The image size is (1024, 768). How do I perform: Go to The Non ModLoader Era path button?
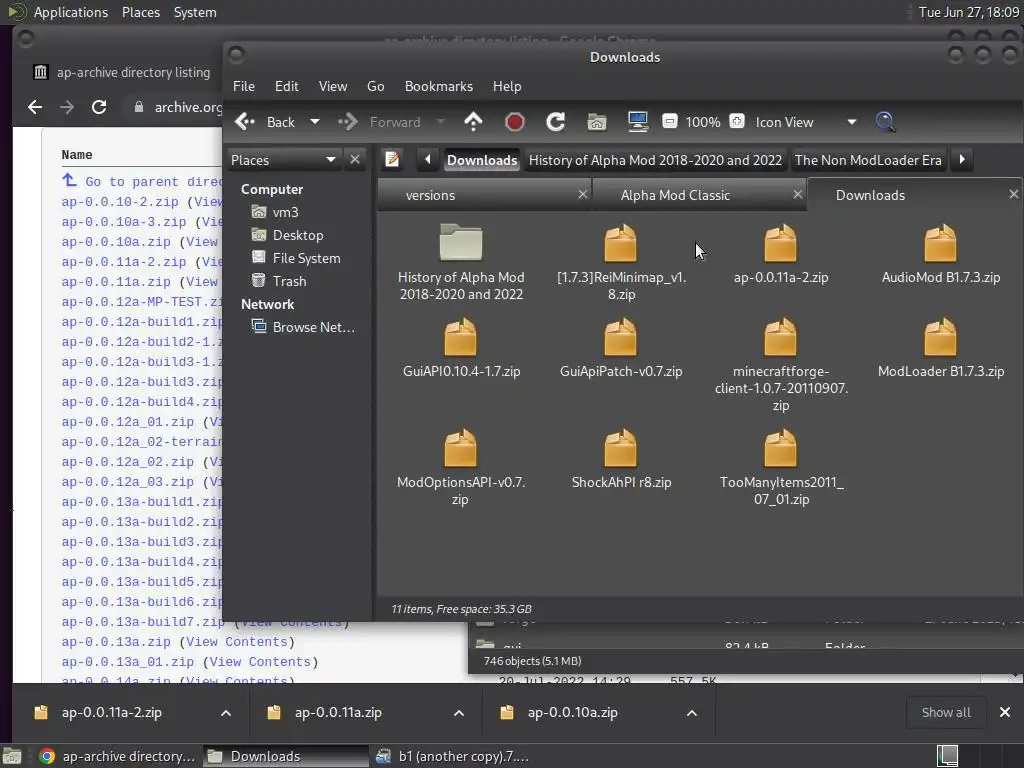(x=868, y=160)
